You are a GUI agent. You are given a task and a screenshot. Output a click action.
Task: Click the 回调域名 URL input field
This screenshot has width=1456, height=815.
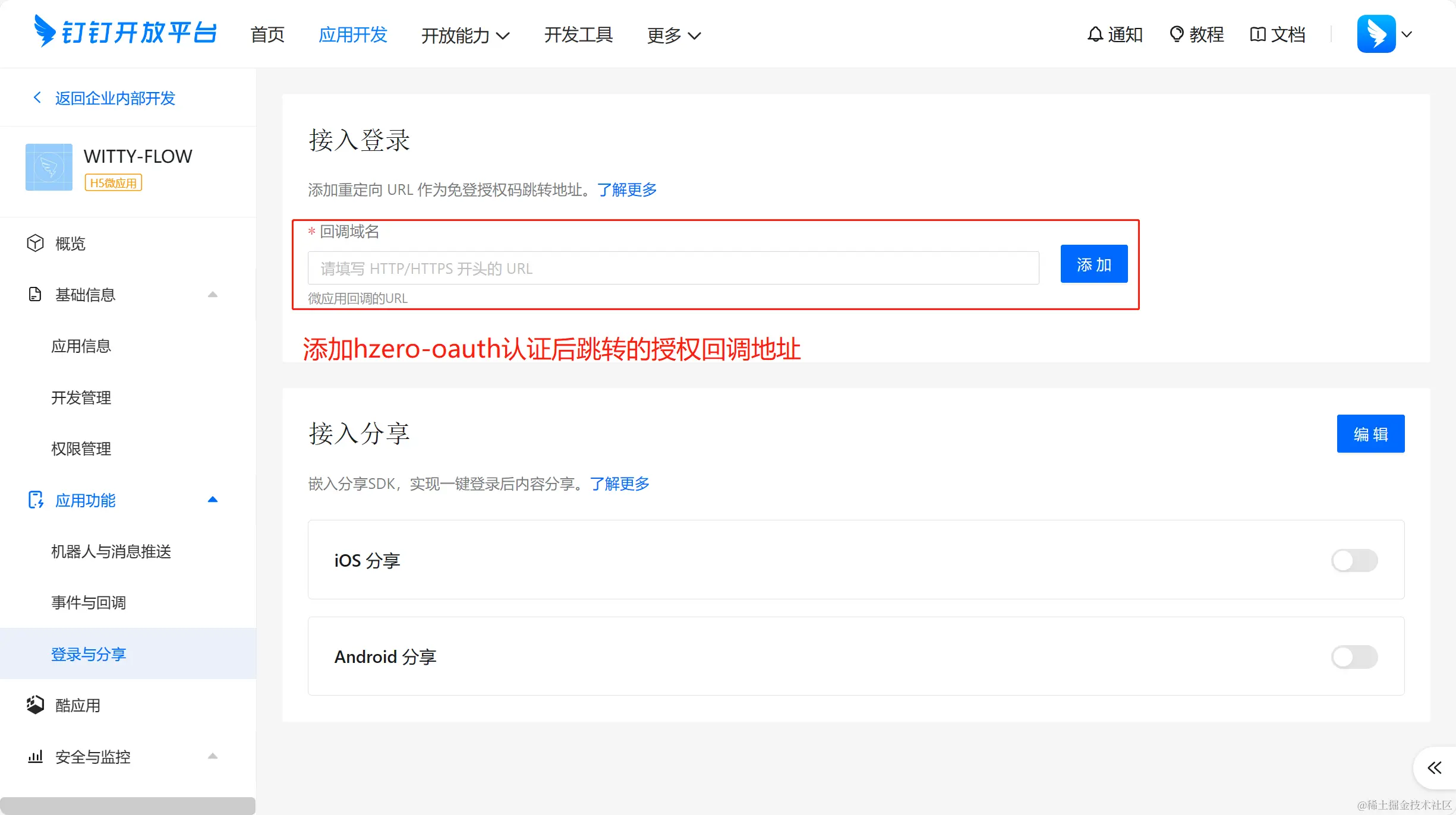click(673, 268)
